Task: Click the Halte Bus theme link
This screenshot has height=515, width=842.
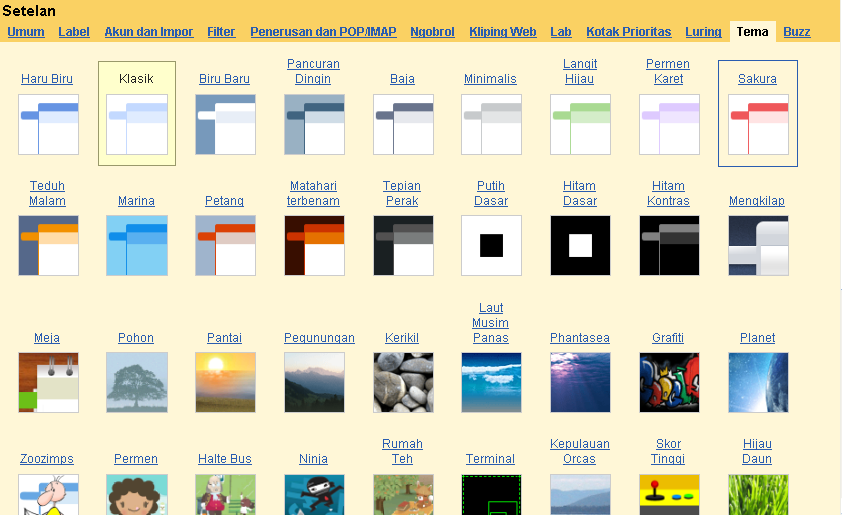Action: pyautogui.click(x=224, y=459)
